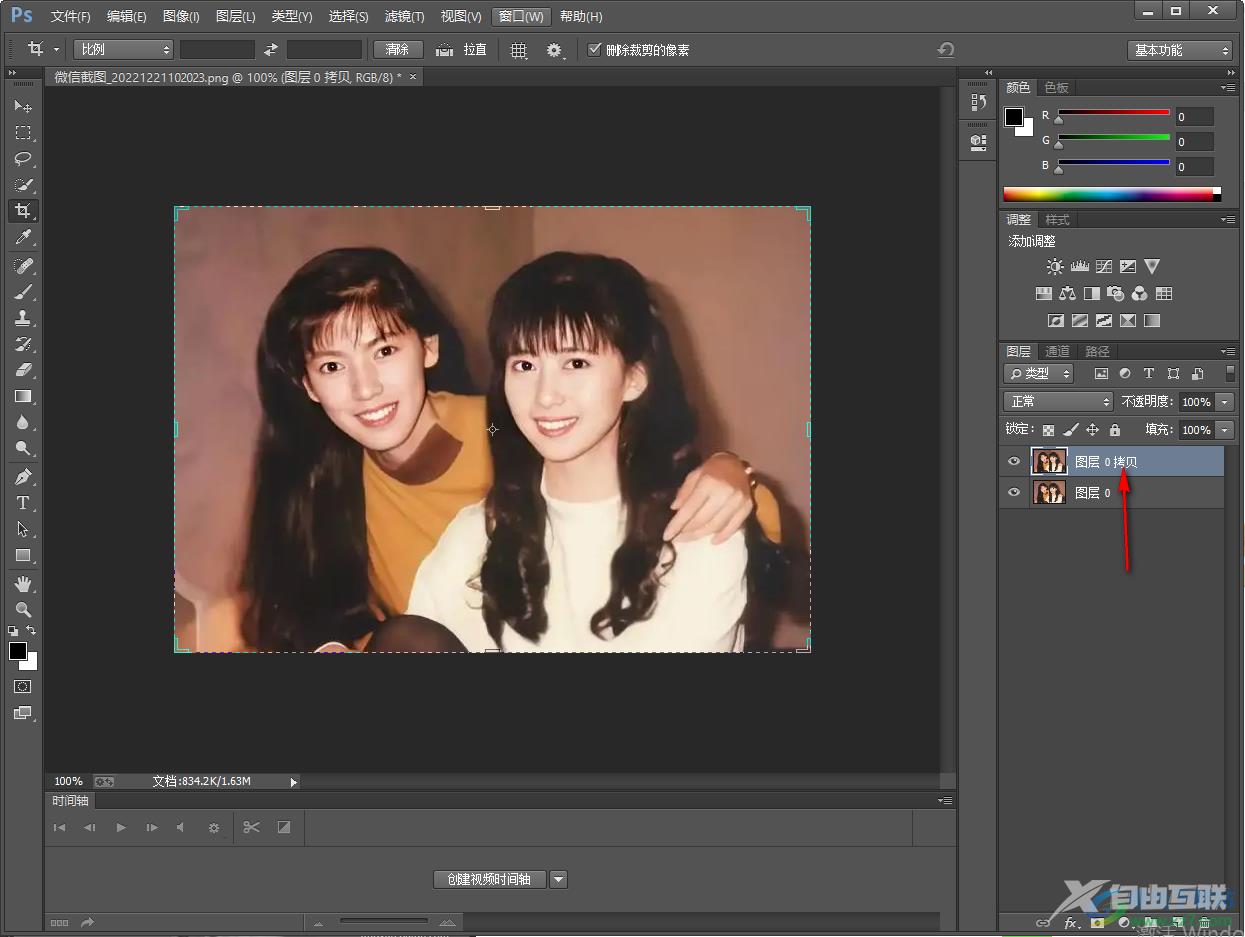The width and height of the screenshot is (1245, 937).
Task: Select the Hand tool
Action: click(22, 583)
